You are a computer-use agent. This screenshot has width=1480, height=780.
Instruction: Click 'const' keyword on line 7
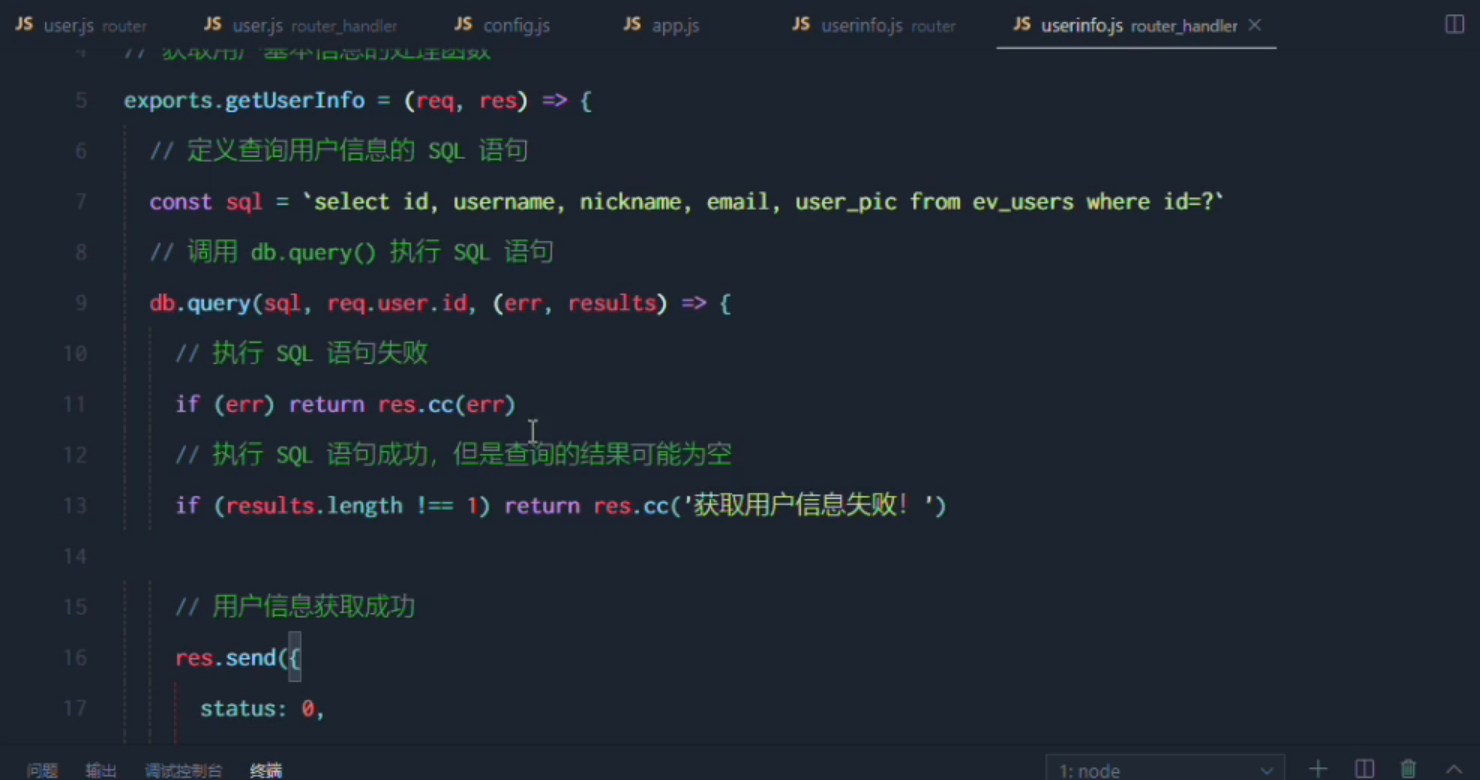(x=181, y=202)
